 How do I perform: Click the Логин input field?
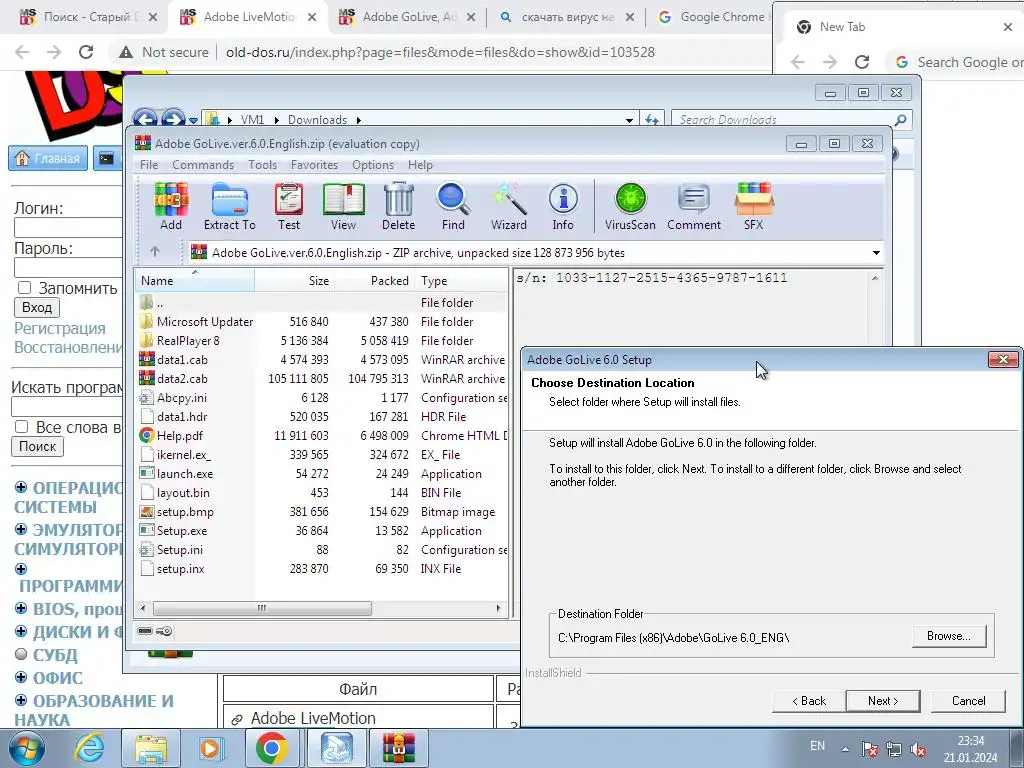[x=68, y=227]
